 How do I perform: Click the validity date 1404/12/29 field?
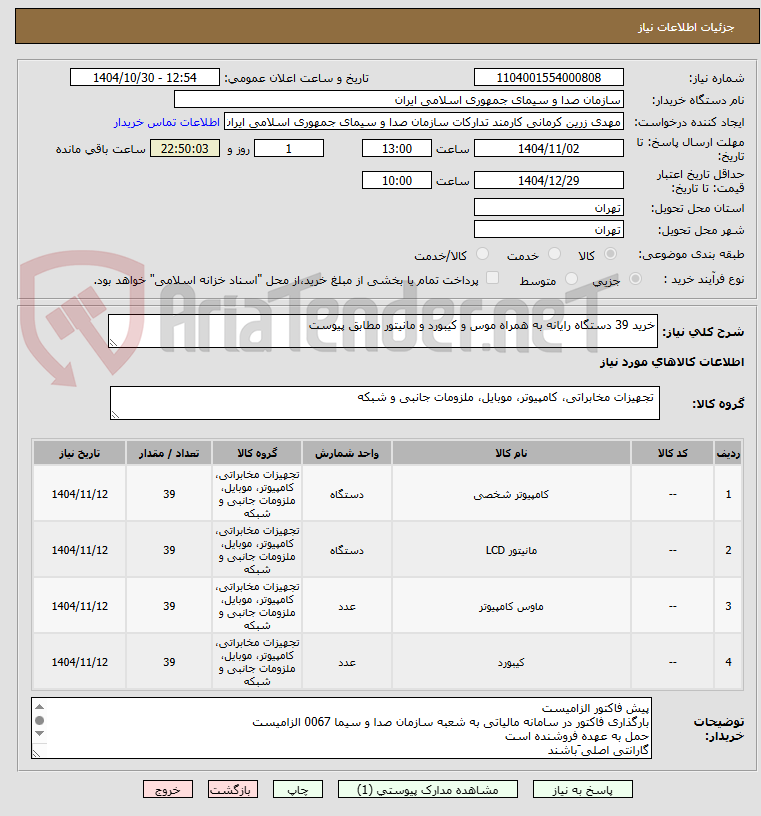click(x=549, y=181)
